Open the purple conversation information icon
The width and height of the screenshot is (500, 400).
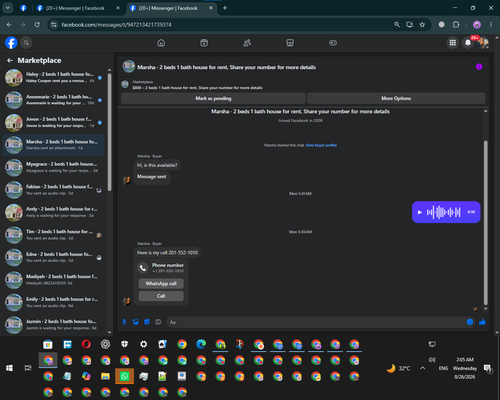[x=479, y=67]
